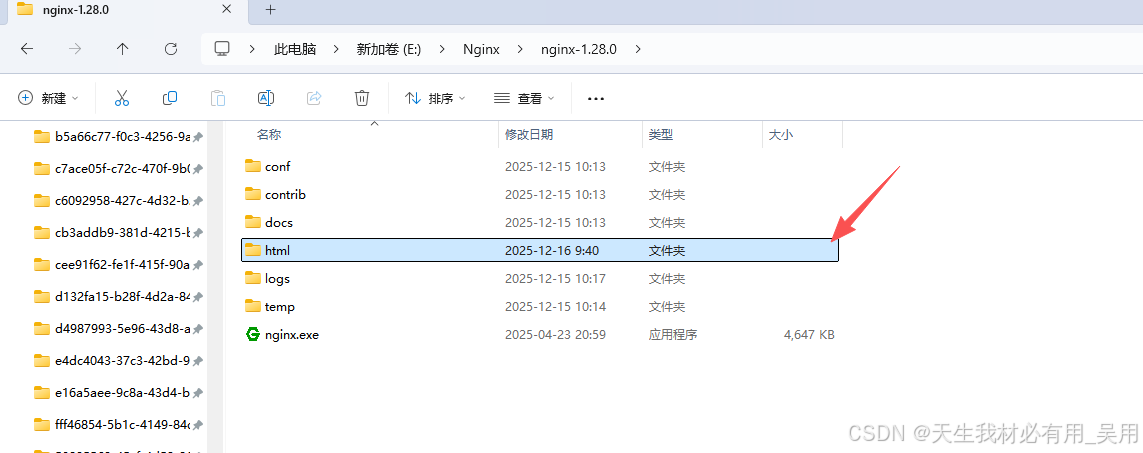Select the contrib folder

click(540, 194)
